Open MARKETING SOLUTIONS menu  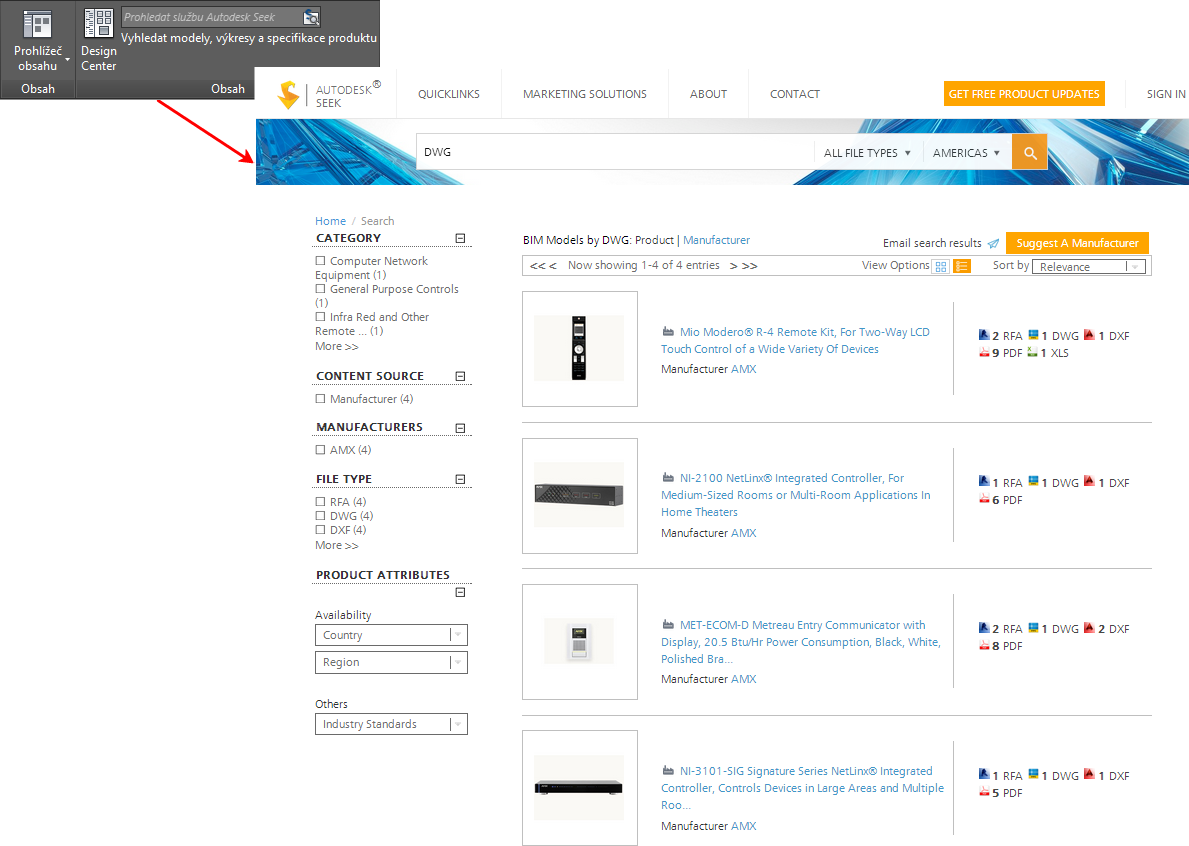click(585, 94)
